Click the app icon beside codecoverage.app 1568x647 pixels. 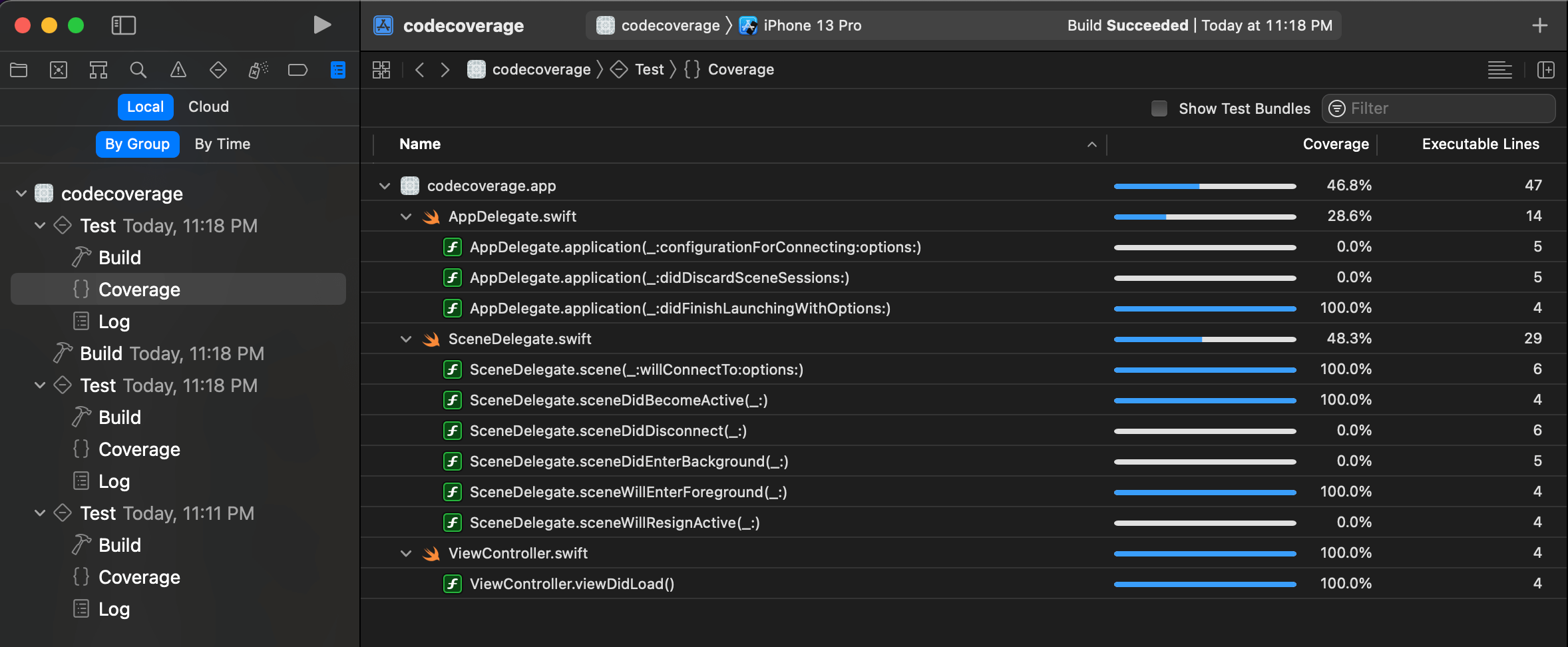pos(410,186)
